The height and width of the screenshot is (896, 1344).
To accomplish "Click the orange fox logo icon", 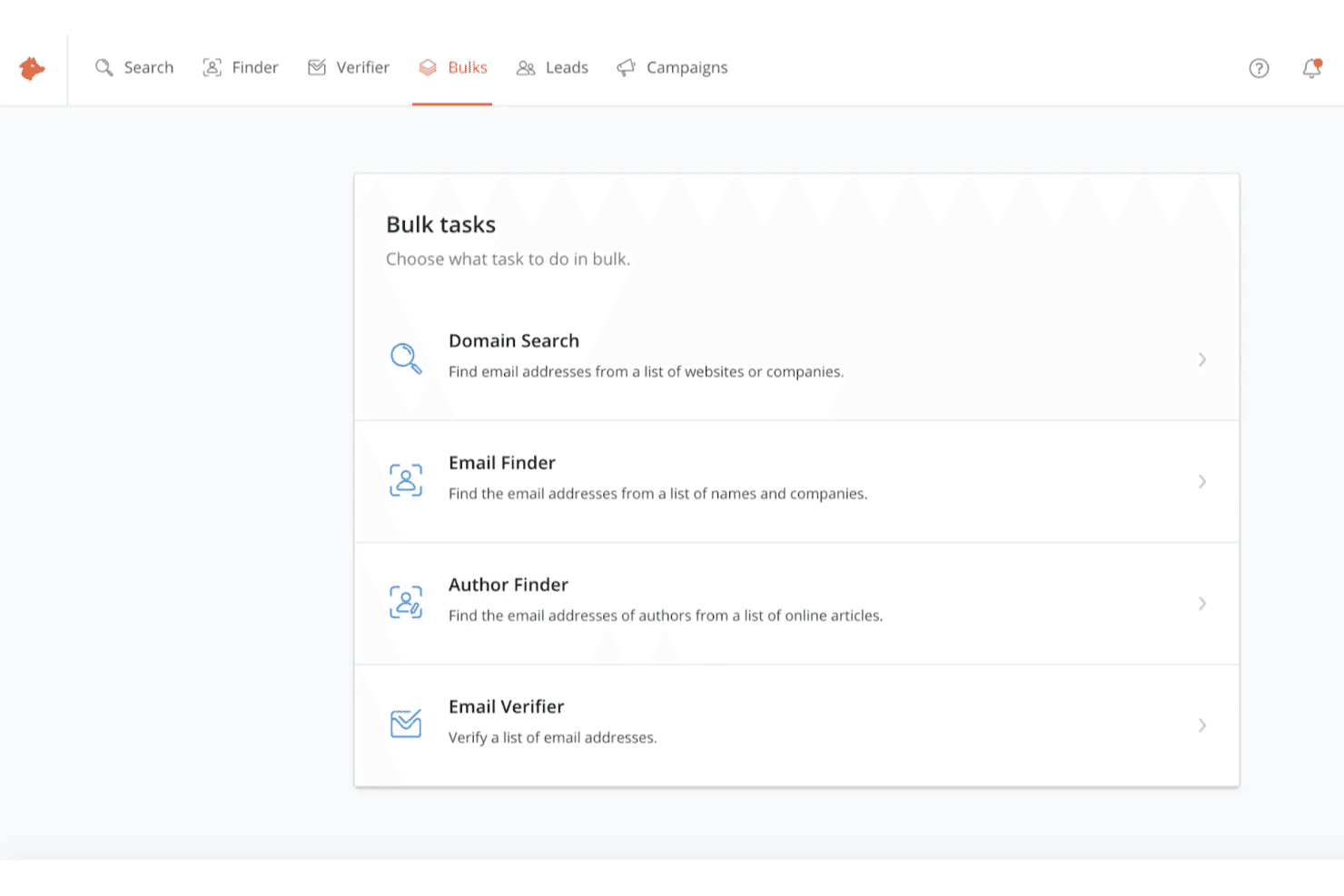I will pos(32,68).
